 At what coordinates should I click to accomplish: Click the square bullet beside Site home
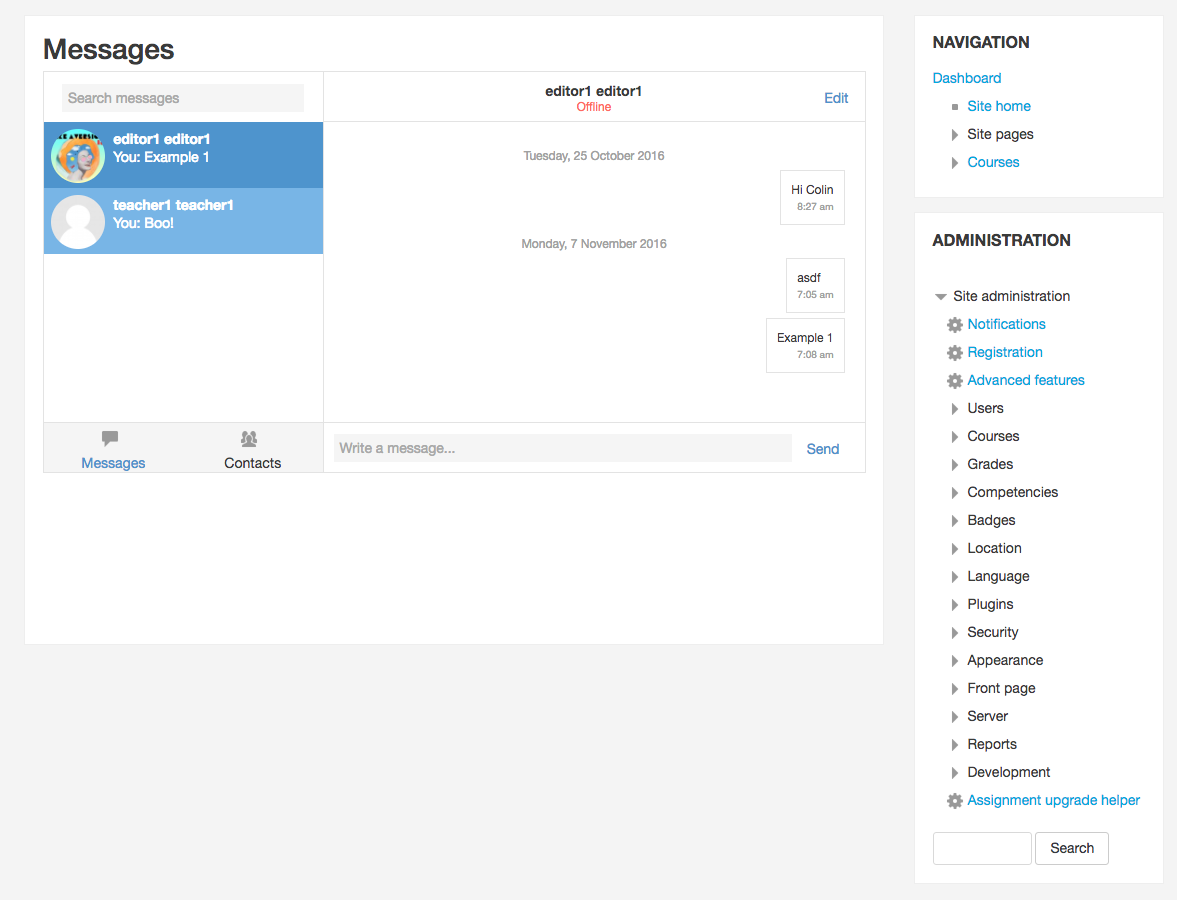(955, 107)
